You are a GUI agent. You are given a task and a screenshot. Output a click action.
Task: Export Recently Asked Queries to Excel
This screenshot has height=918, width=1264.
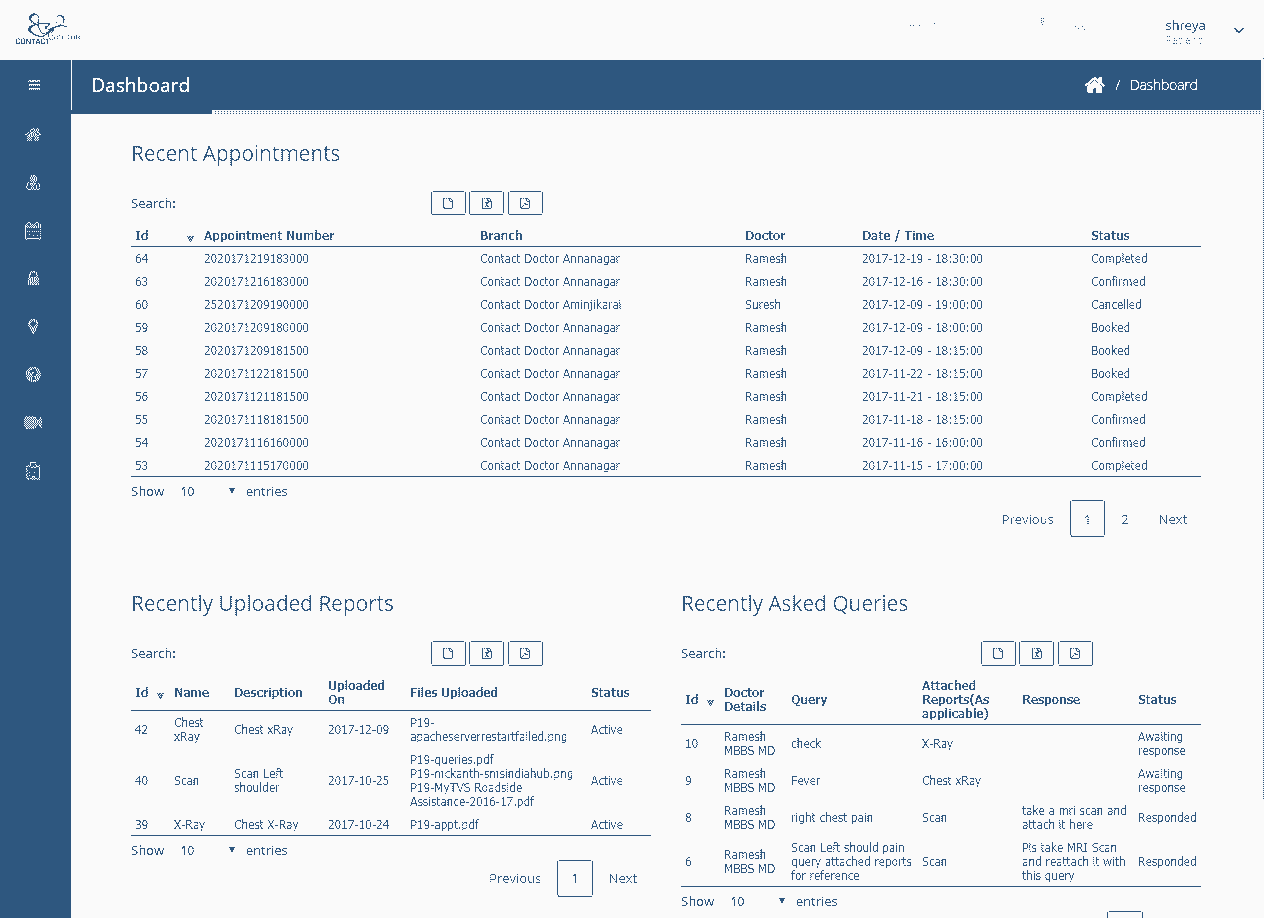click(1037, 654)
